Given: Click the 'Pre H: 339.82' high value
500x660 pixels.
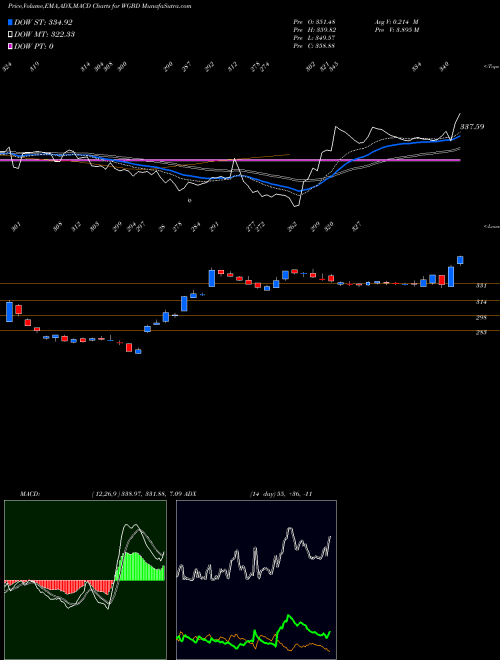Looking at the screenshot, I should coord(314,30).
